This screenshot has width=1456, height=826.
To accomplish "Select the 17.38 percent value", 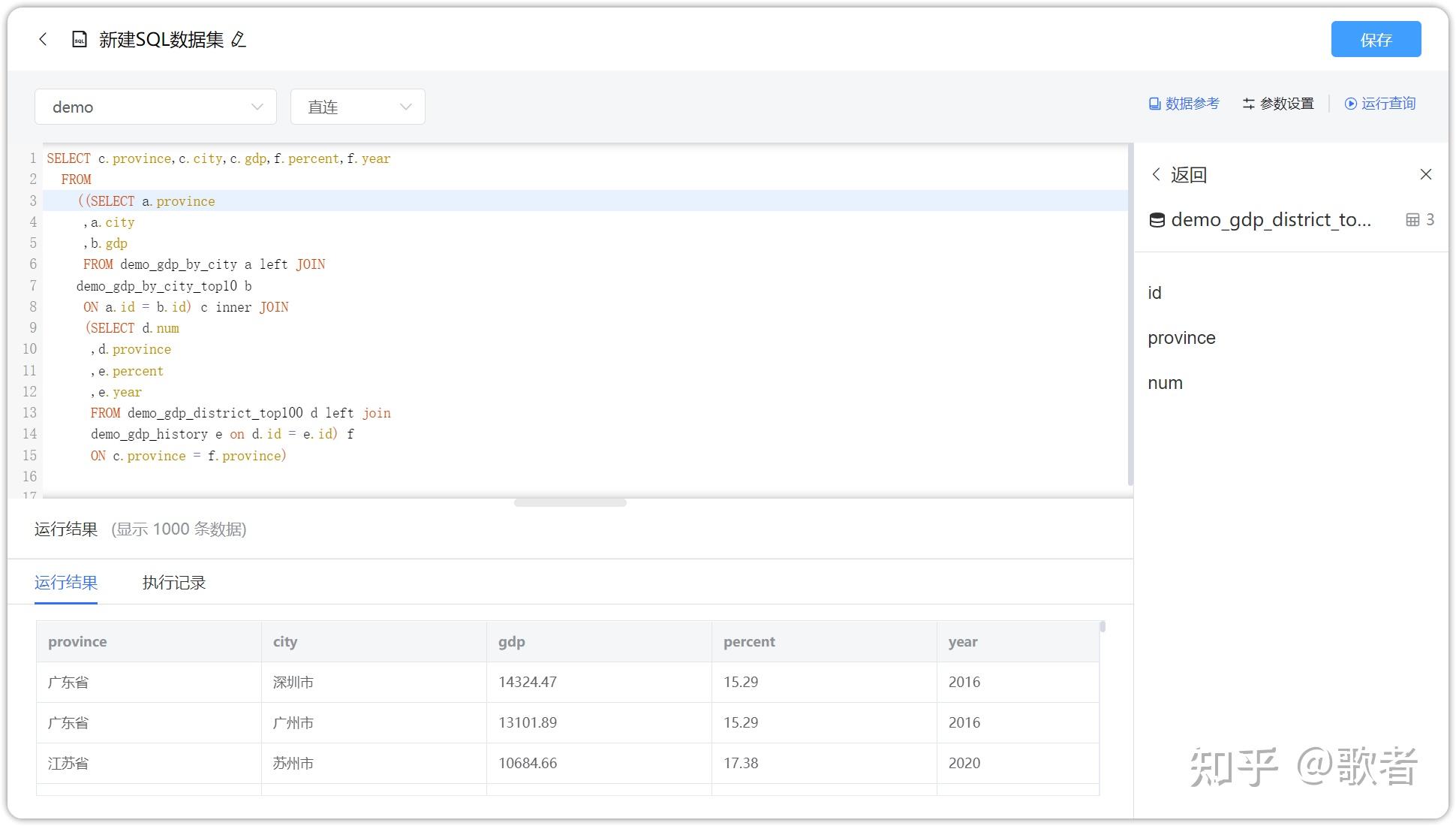I will click(x=824, y=763).
